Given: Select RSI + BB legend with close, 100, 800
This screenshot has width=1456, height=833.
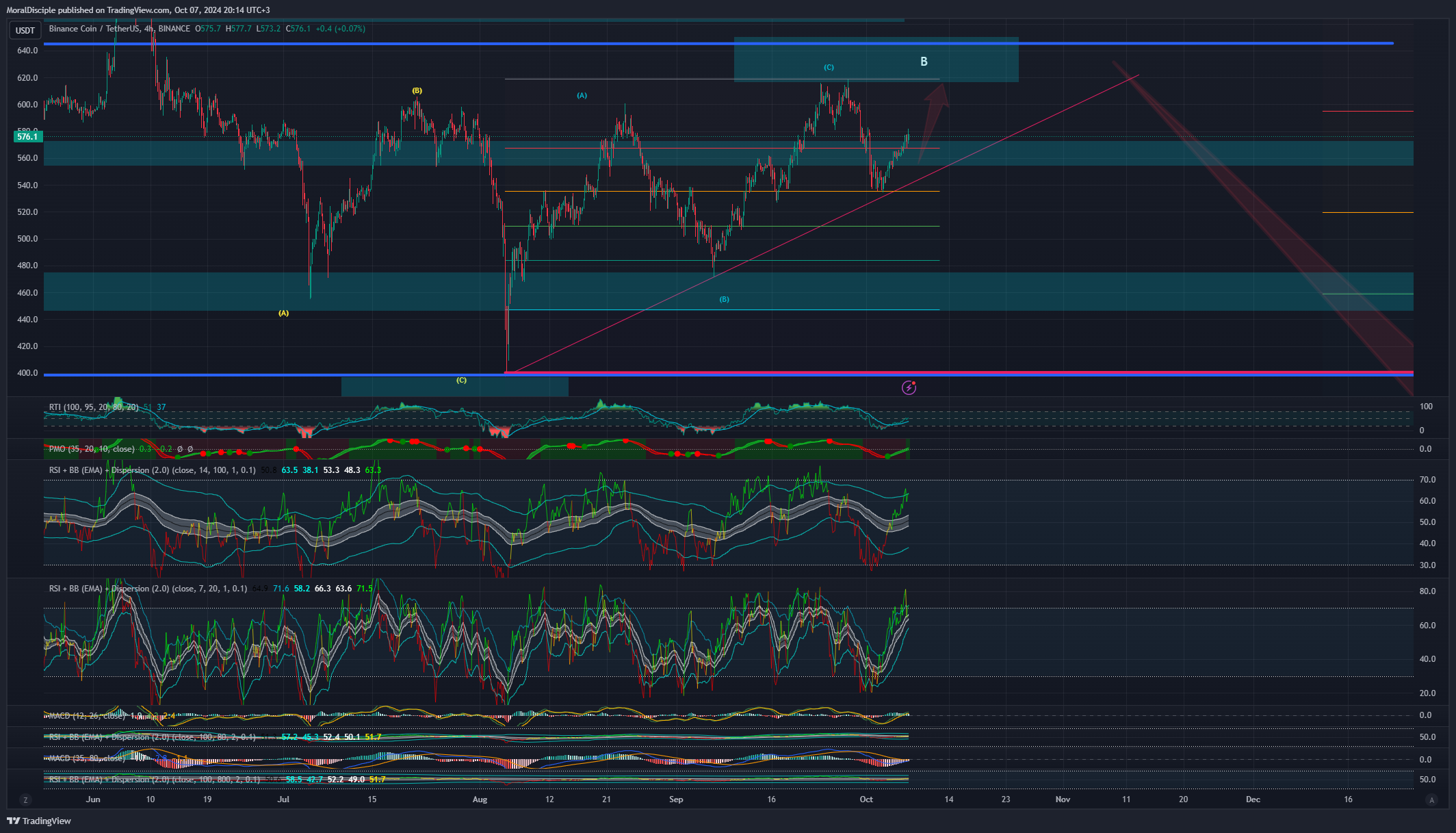Looking at the screenshot, I should click(x=155, y=780).
